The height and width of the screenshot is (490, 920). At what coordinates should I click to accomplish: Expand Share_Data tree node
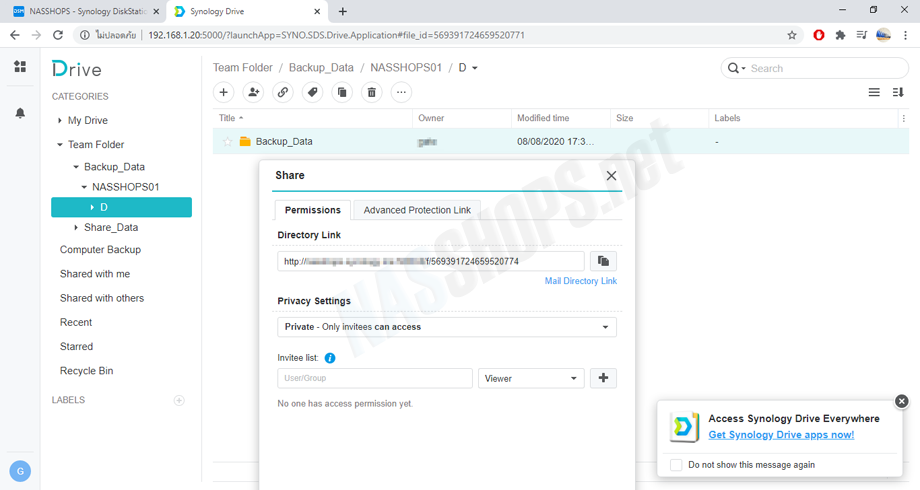pyautogui.click(x=76, y=227)
